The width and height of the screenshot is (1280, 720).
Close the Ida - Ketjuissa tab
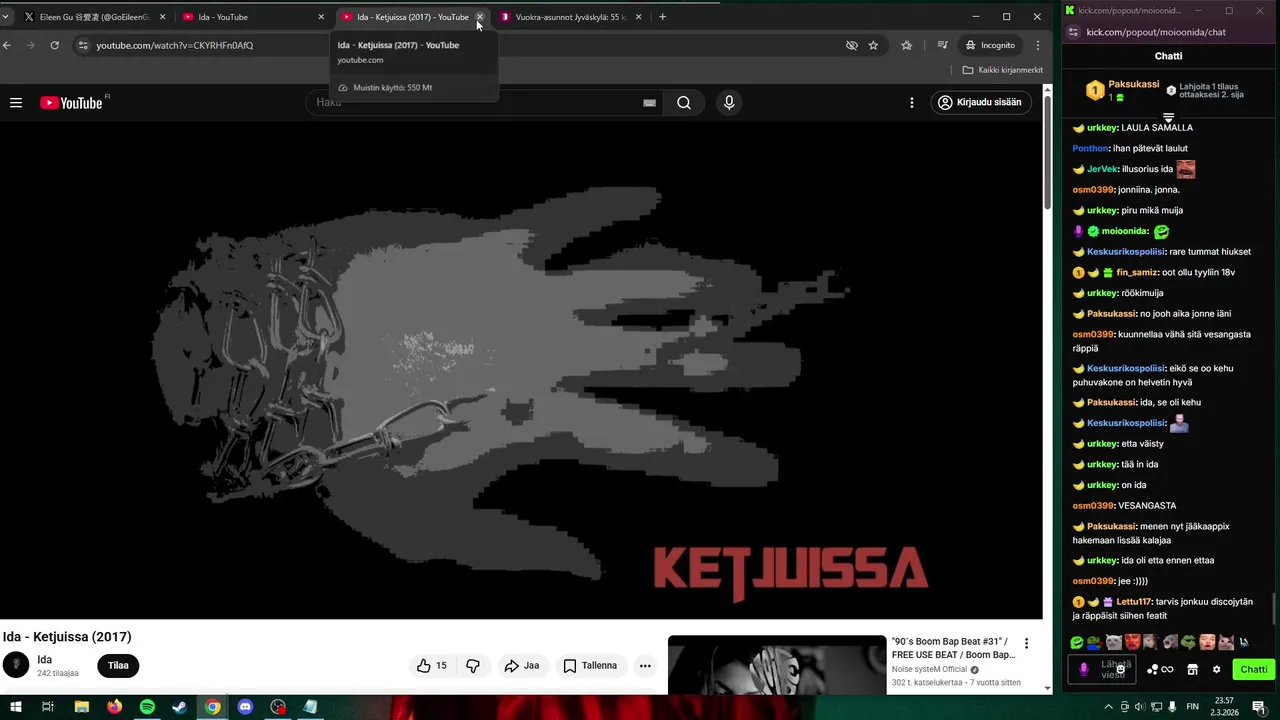tap(480, 17)
